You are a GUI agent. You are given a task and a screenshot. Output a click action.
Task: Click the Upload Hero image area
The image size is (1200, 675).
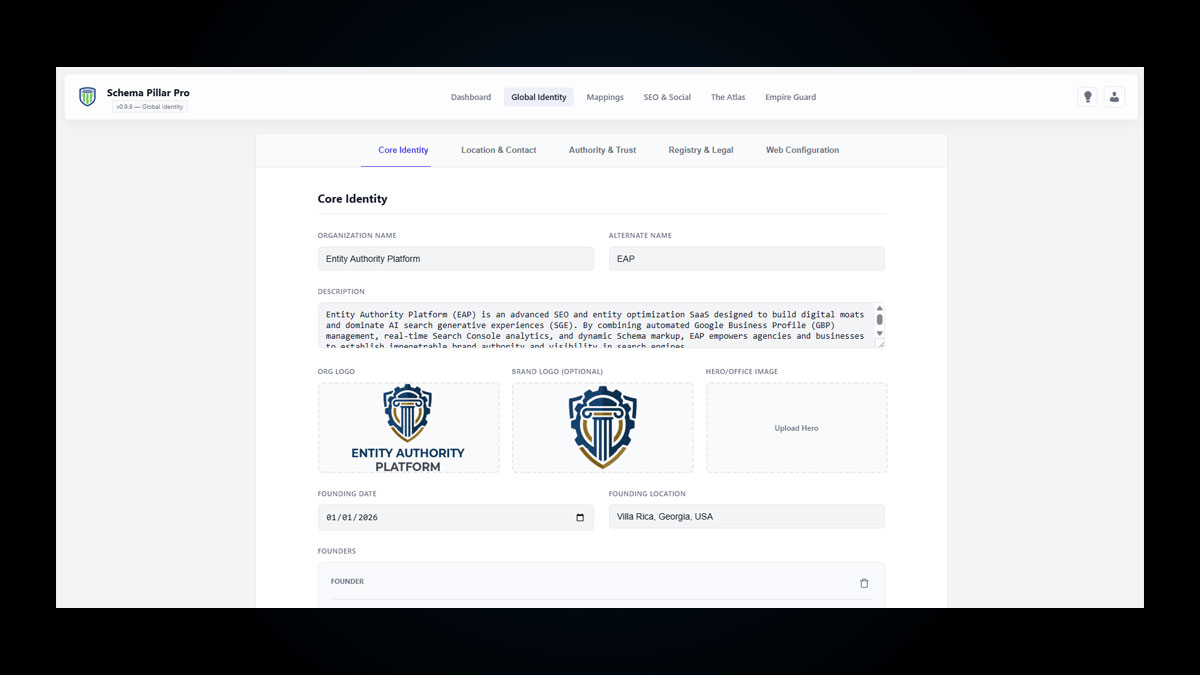796,428
